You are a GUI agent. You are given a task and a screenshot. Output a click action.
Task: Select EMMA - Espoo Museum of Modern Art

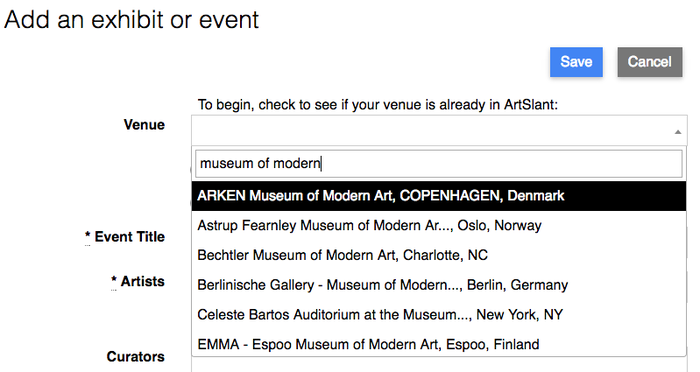pos(439,344)
